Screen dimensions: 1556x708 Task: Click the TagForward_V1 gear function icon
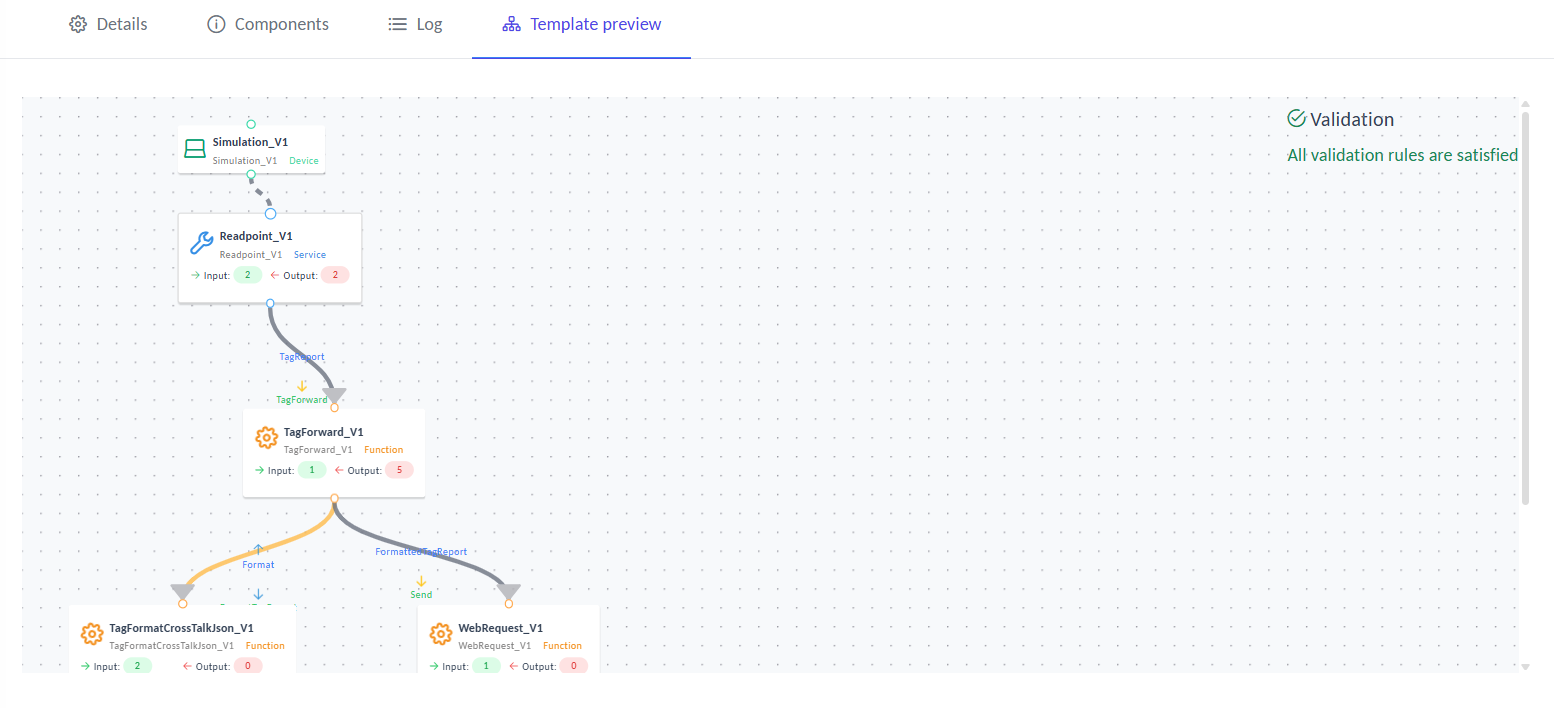pyautogui.click(x=266, y=438)
